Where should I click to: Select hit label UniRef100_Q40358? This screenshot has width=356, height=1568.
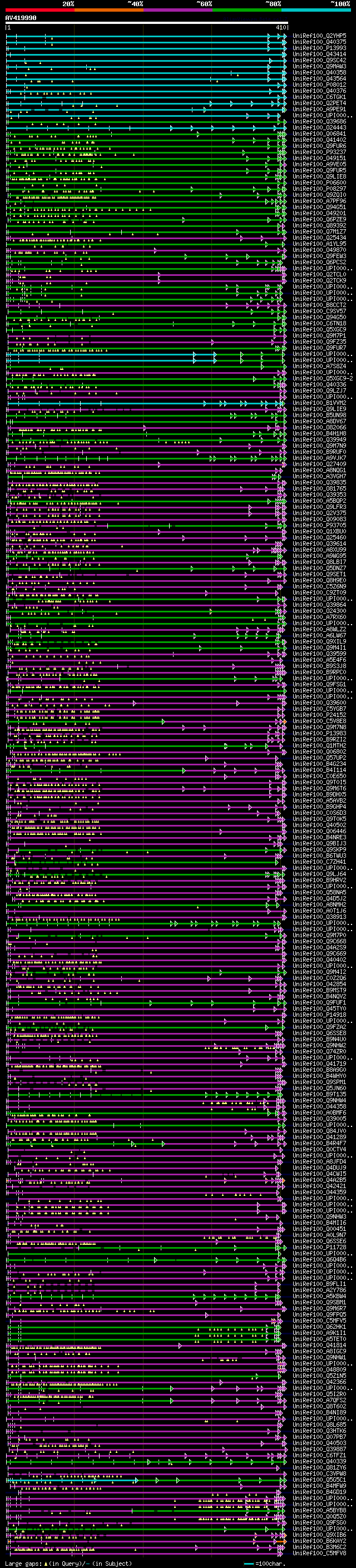pyautogui.click(x=319, y=72)
